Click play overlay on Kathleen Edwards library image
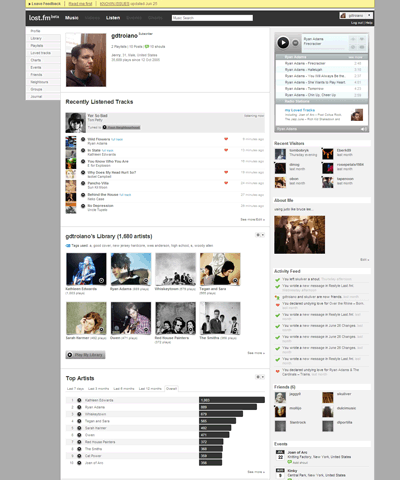 101,280
